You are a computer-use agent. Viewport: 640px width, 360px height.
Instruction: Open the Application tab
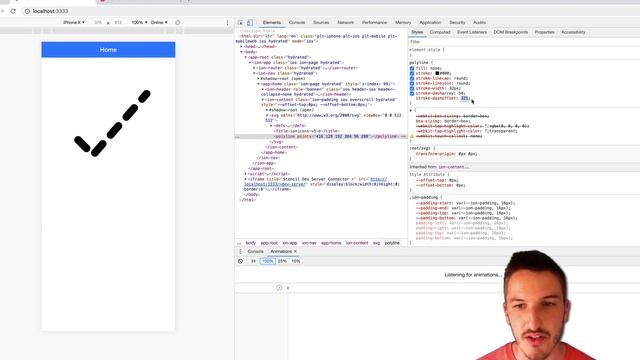pyautogui.click(x=430, y=22)
